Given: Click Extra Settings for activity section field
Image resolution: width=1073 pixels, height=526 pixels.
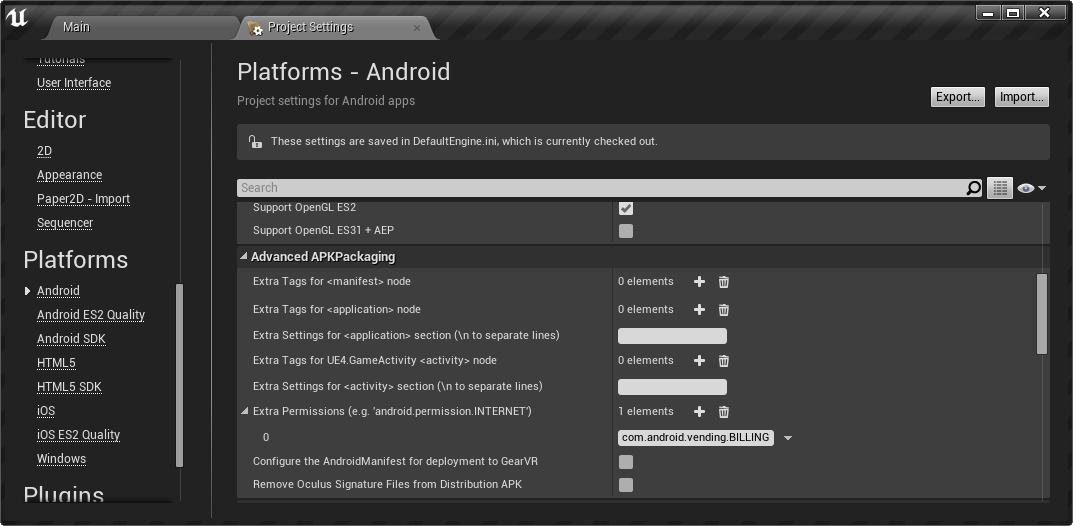Looking at the screenshot, I should click(672, 387).
